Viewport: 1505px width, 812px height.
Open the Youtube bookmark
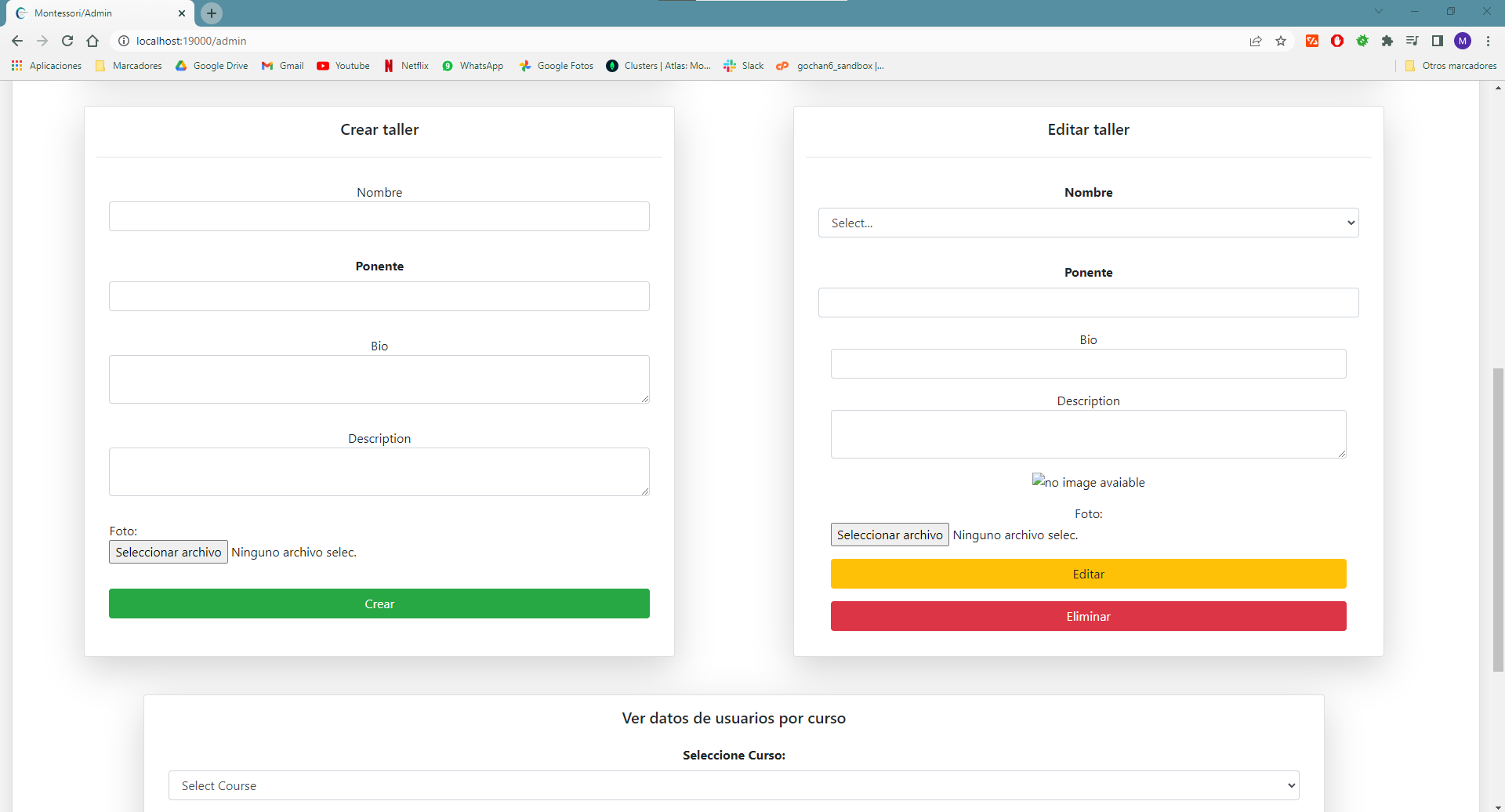(343, 66)
